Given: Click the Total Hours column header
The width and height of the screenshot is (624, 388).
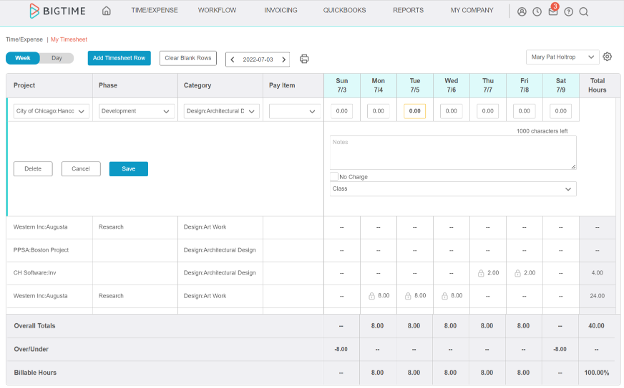Looking at the screenshot, I should tap(597, 85).
